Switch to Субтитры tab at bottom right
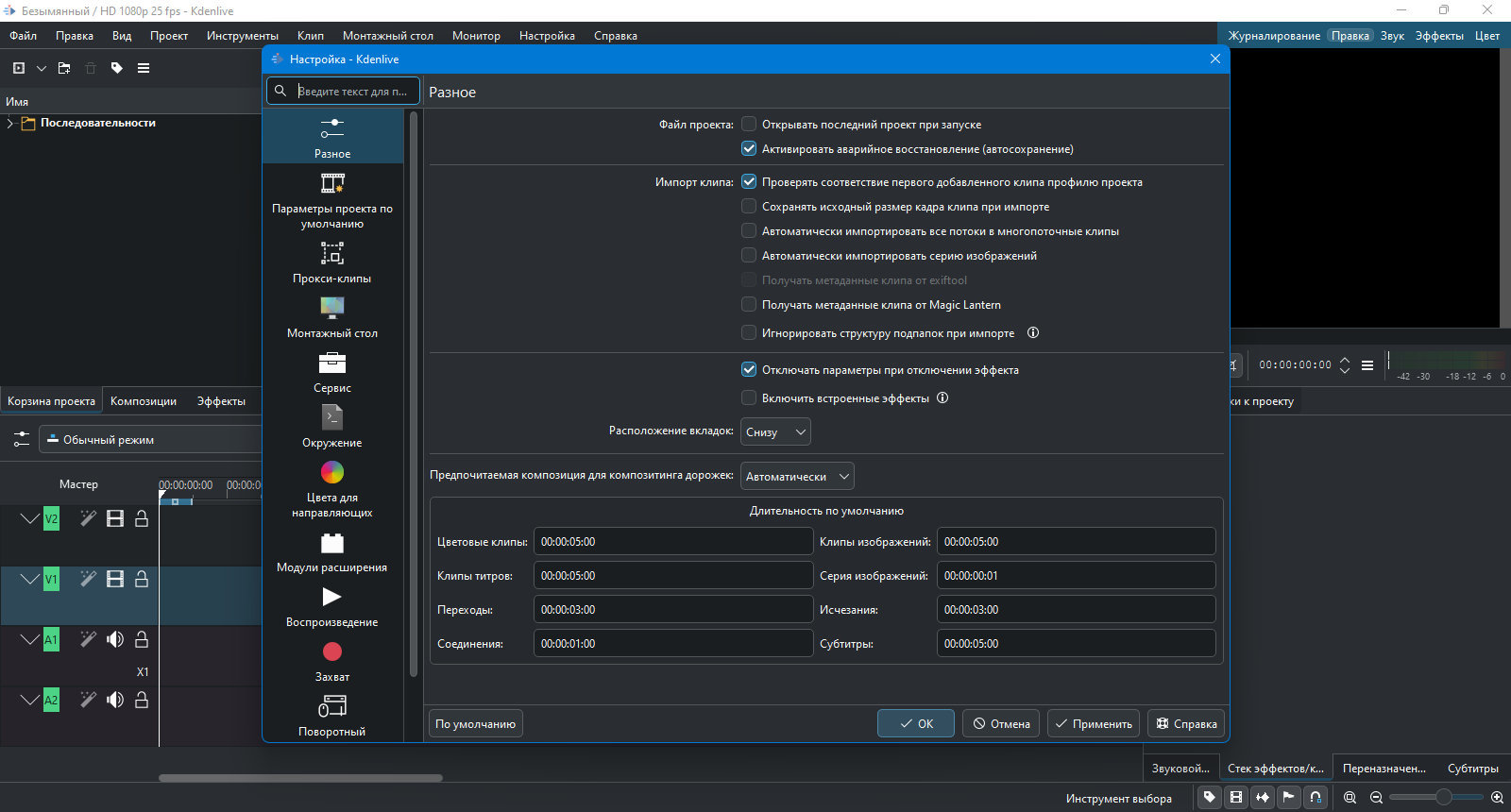The height and width of the screenshot is (812, 1511). coord(1473,768)
